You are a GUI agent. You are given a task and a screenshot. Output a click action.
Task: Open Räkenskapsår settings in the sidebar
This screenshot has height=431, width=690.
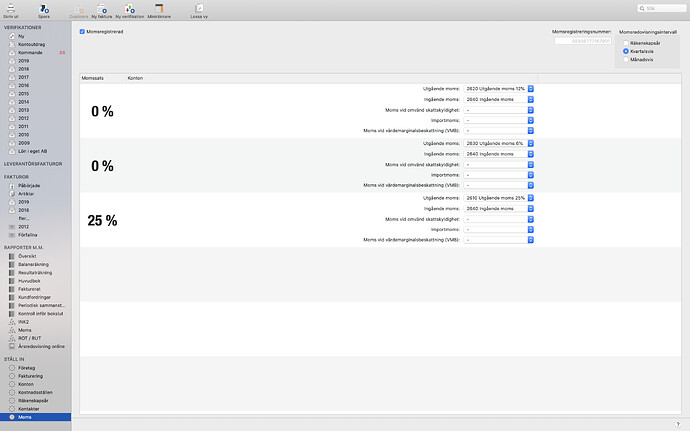tap(33, 401)
